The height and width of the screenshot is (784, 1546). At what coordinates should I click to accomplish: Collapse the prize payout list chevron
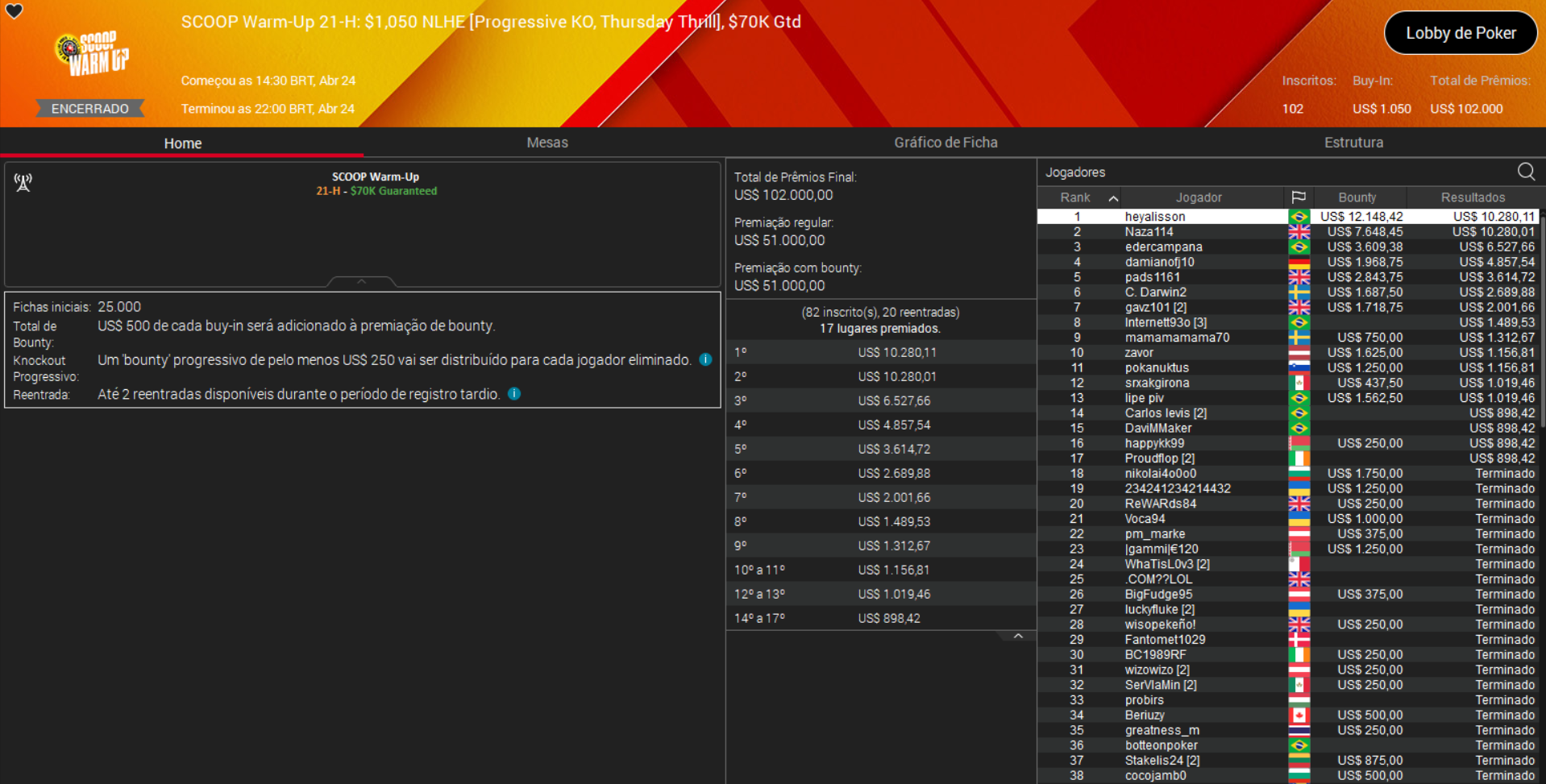click(1018, 636)
